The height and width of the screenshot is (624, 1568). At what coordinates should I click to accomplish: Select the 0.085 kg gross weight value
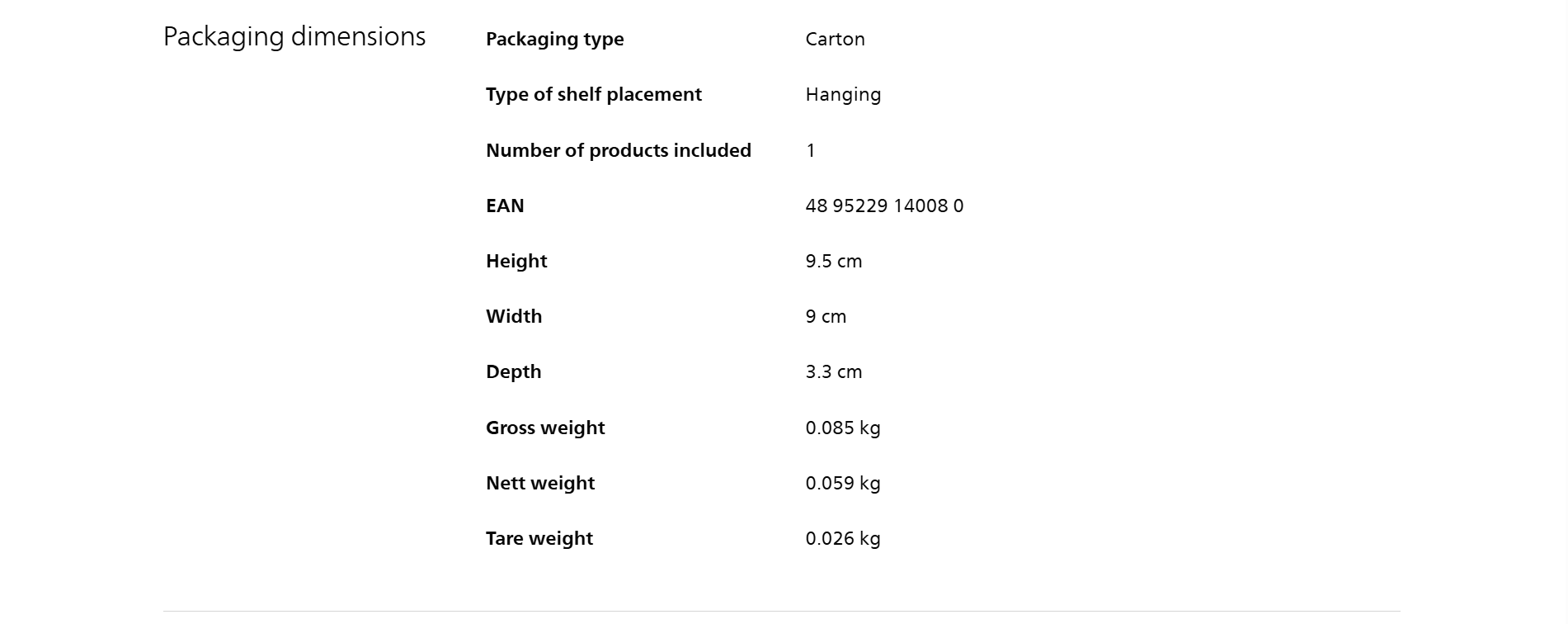pos(842,428)
